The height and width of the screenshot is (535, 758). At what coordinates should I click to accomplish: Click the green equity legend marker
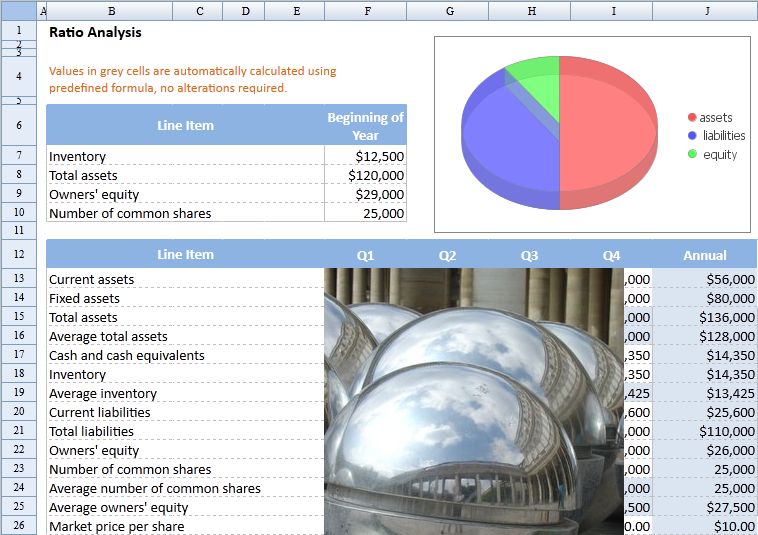(x=692, y=154)
